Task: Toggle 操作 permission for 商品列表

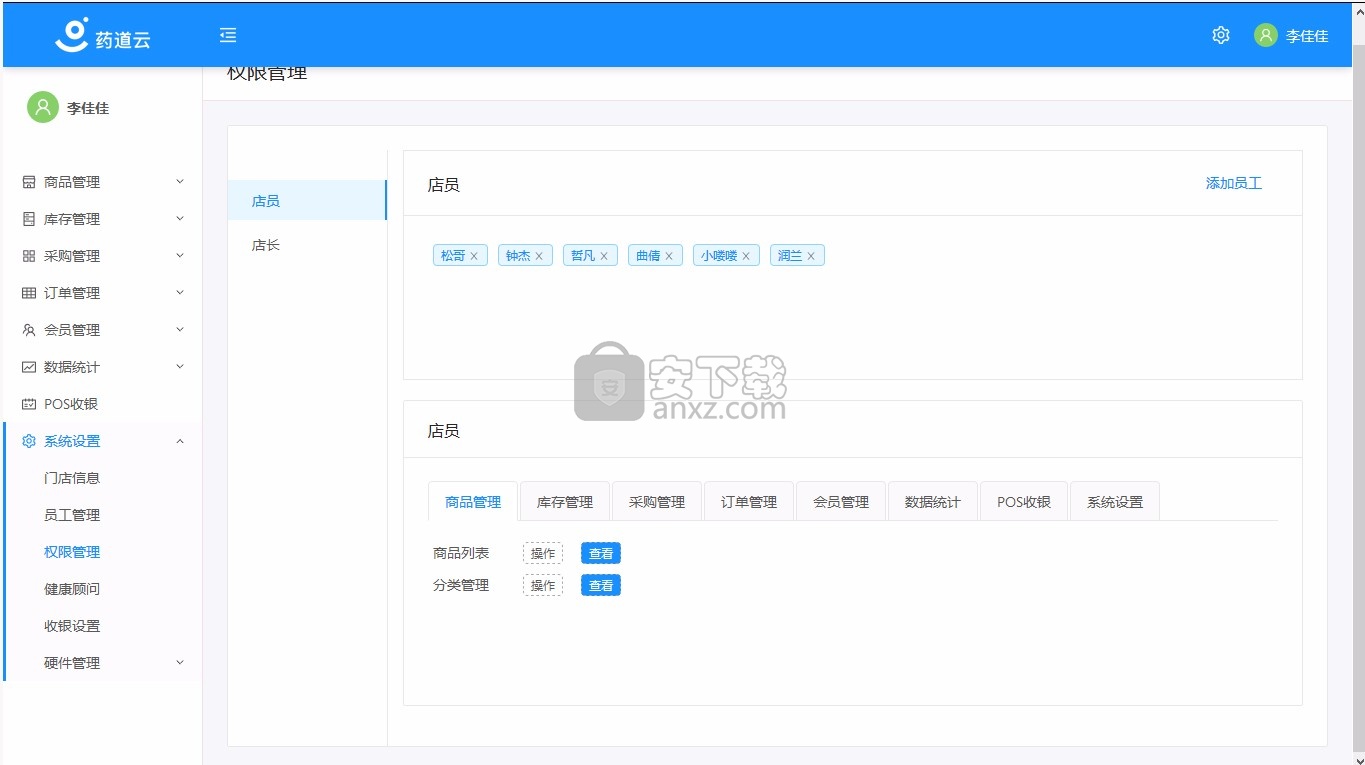Action: click(x=543, y=553)
